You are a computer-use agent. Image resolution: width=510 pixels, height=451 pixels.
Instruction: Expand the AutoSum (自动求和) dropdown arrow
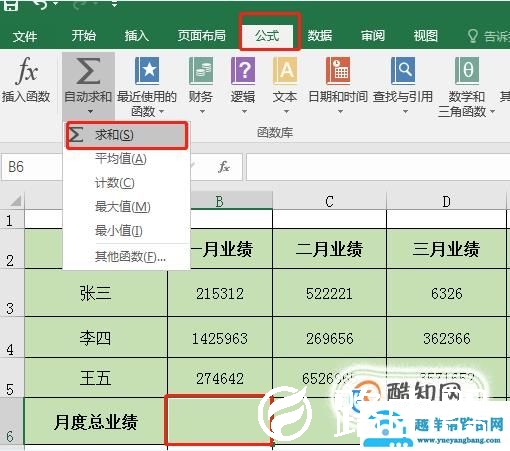pos(90,112)
